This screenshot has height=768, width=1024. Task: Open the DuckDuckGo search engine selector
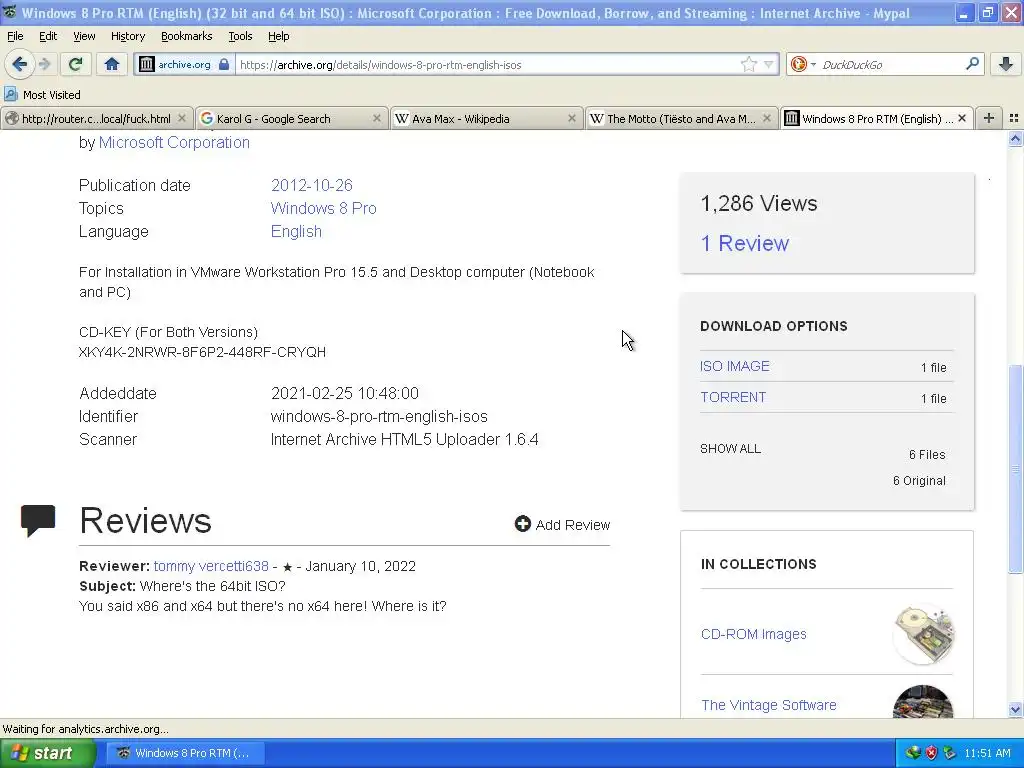pos(803,64)
